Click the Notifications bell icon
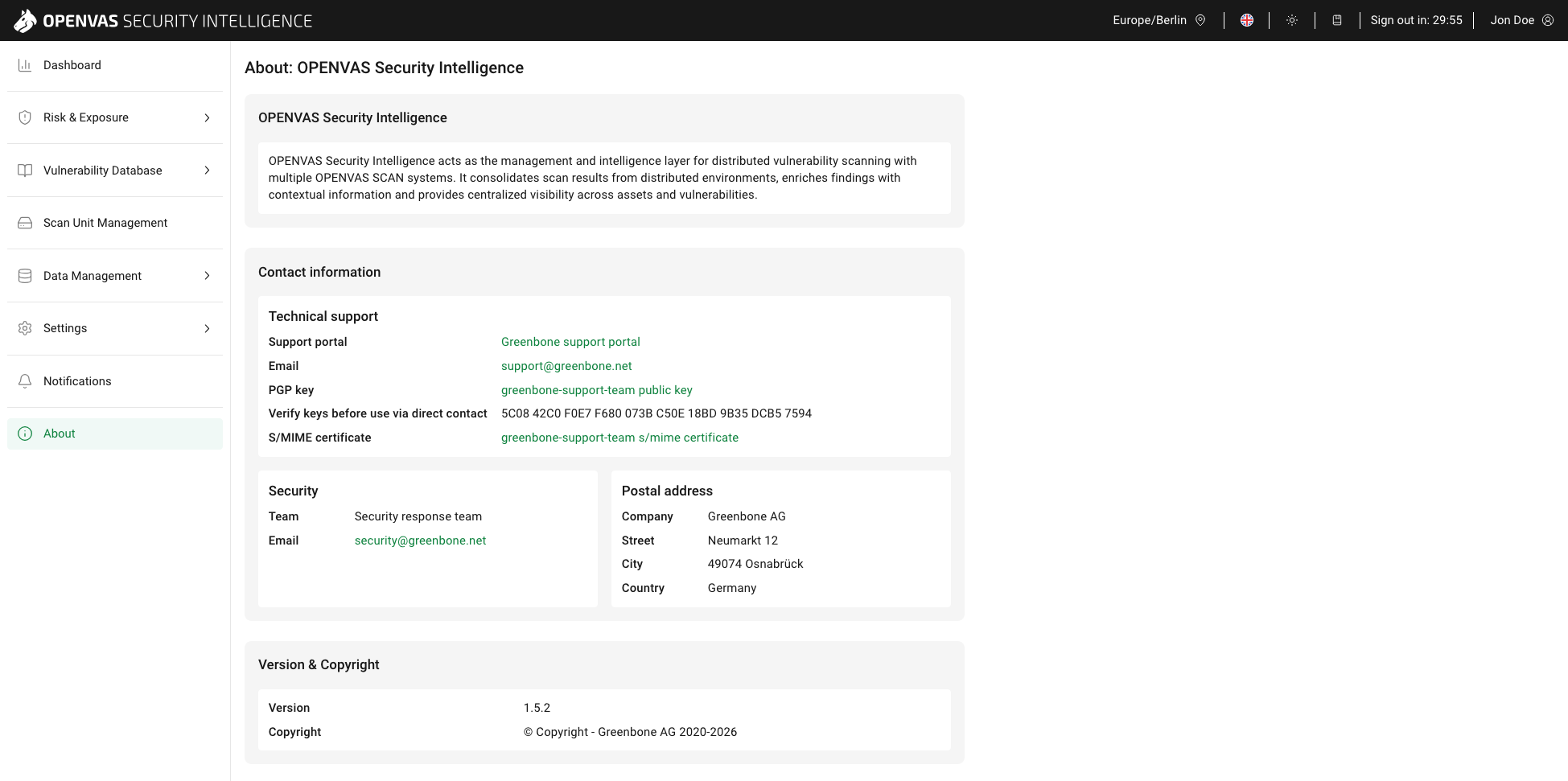Screen dimensions: 1568x781 pos(25,381)
